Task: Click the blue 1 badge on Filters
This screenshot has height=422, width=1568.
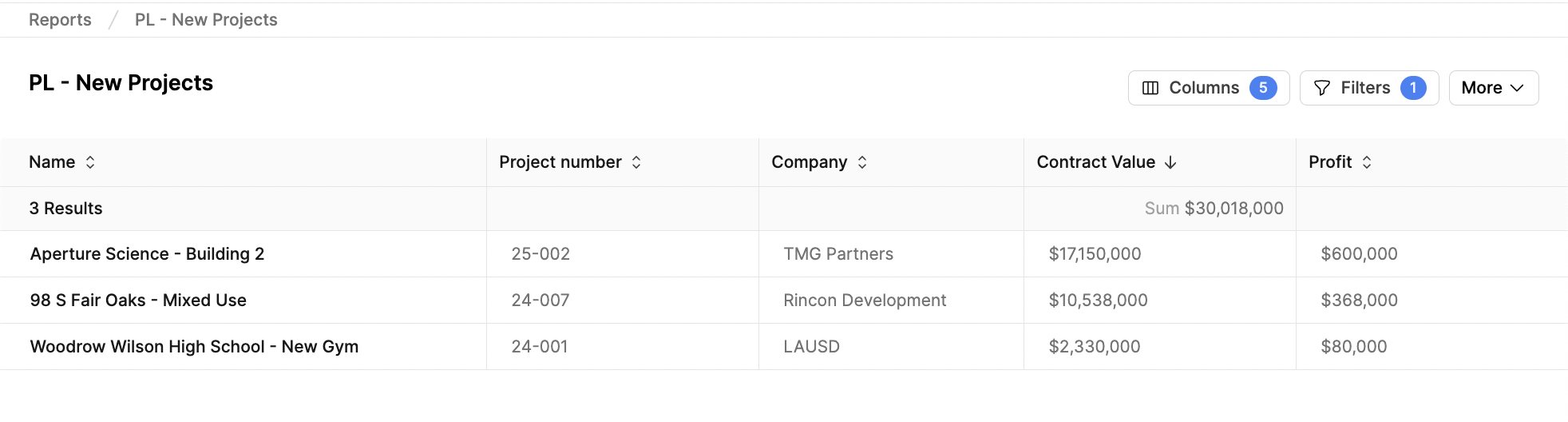Action: pos(1413,88)
